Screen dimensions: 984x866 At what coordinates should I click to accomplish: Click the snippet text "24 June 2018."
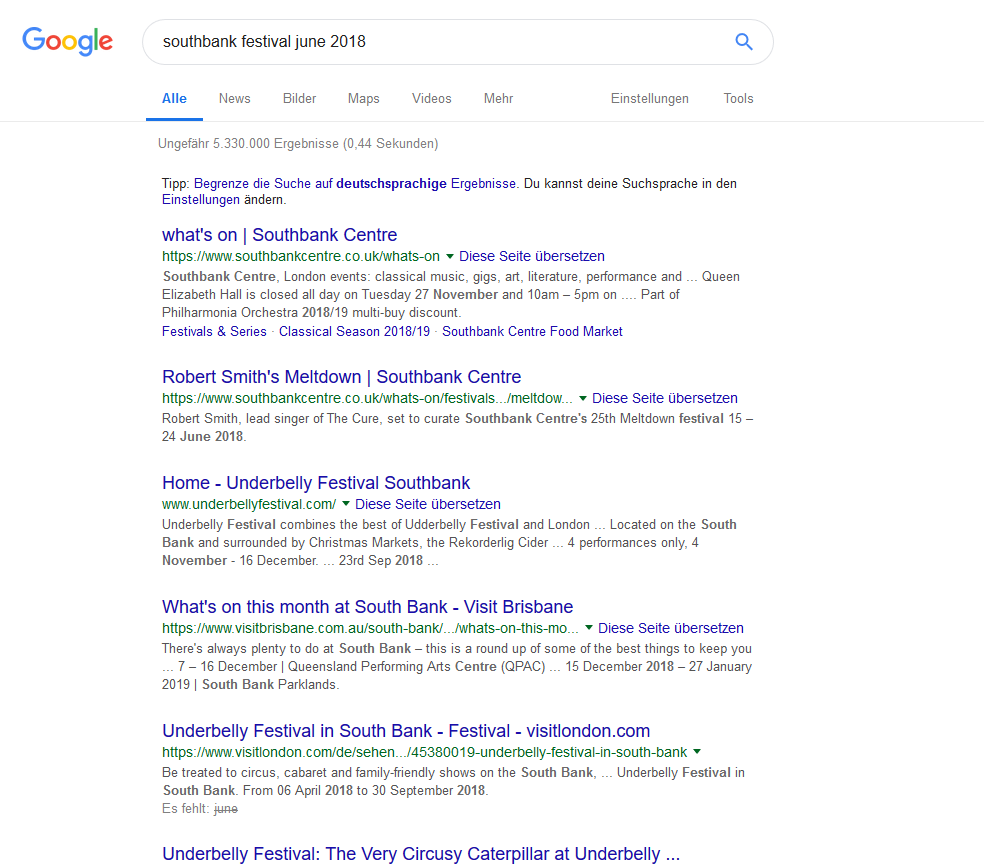pyautogui.click(x=204, y=436)
